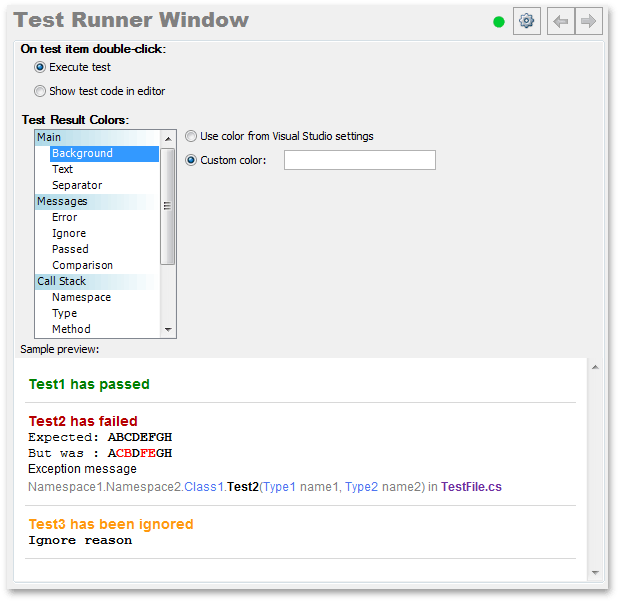Click the 'Ignore reason' preview text
Image resolution: width=621 pixels, height=604 pixels.
click(x=80, y=541)
